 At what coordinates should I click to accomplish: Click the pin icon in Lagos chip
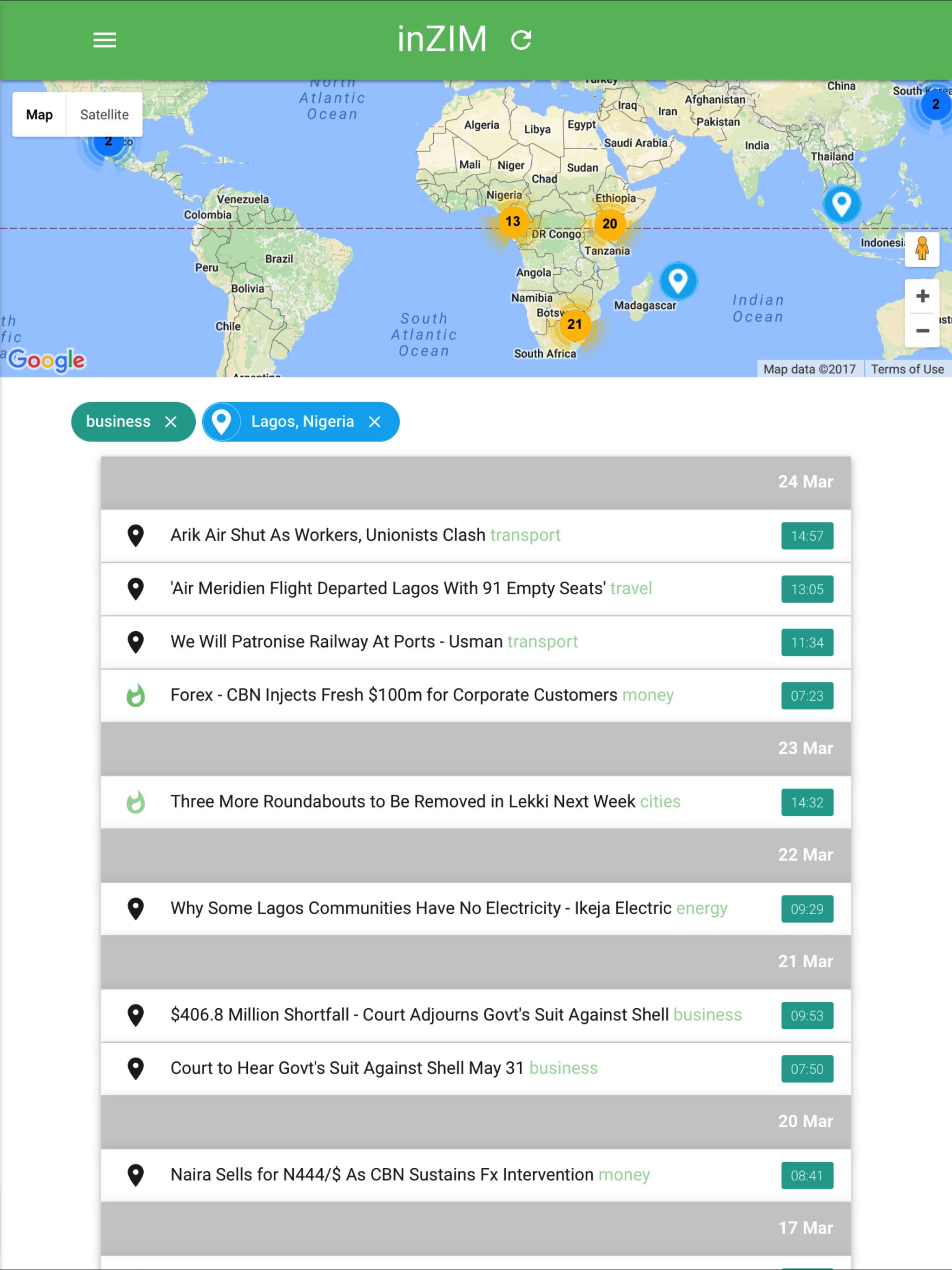click(222, 422)
